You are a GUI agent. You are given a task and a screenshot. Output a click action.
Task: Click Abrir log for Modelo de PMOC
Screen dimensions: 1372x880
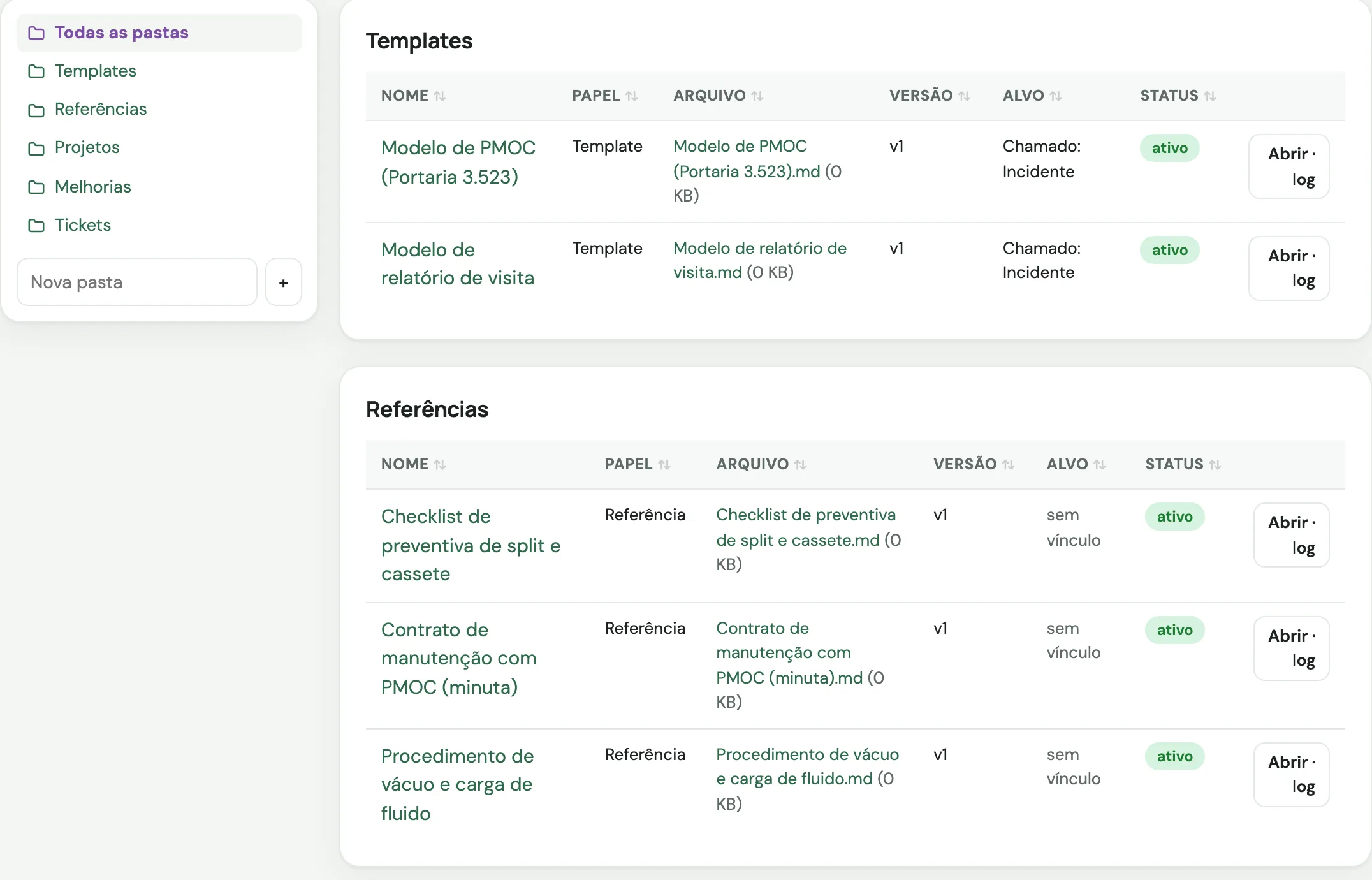[x=1289, y=166]
